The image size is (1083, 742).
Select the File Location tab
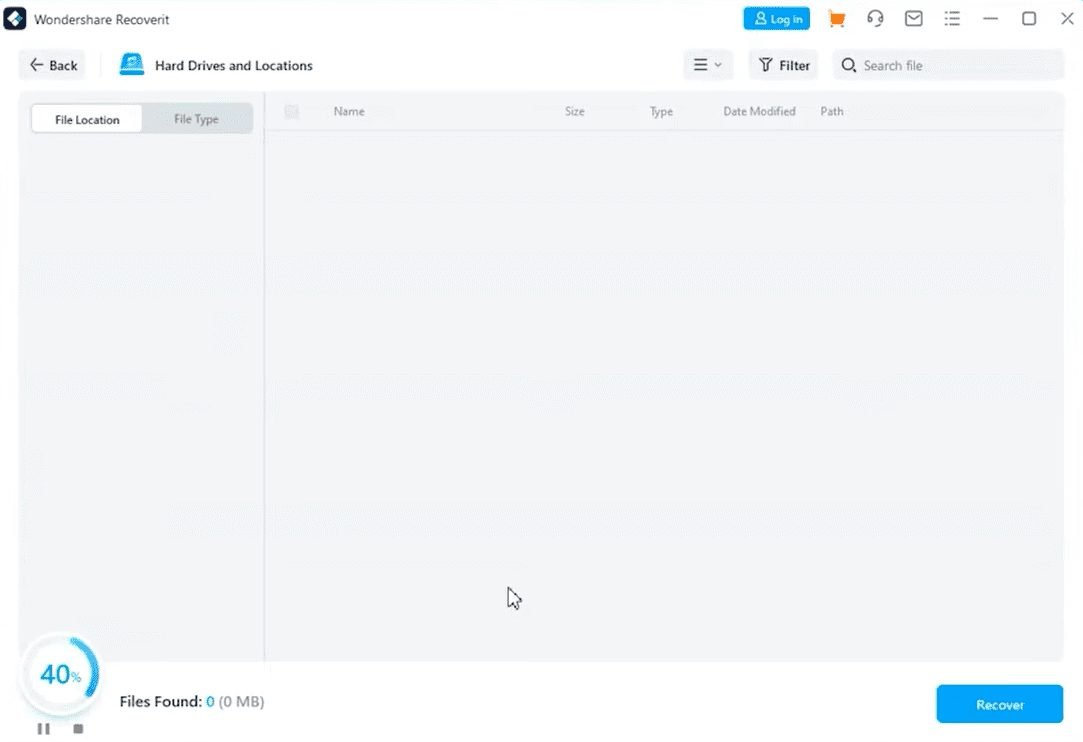click(x=87, y=119)
